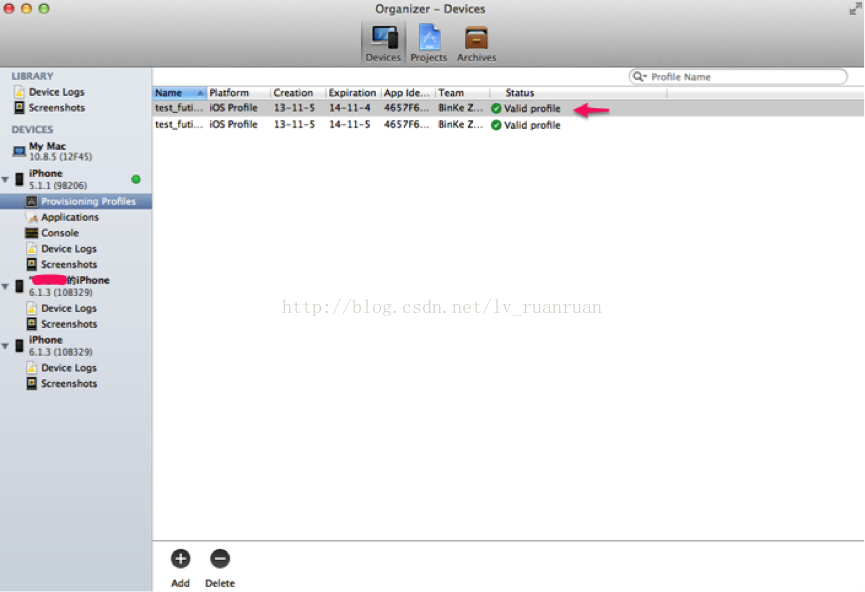
Task: Select Screenshots under Library
Action: [x=56, y=108]
